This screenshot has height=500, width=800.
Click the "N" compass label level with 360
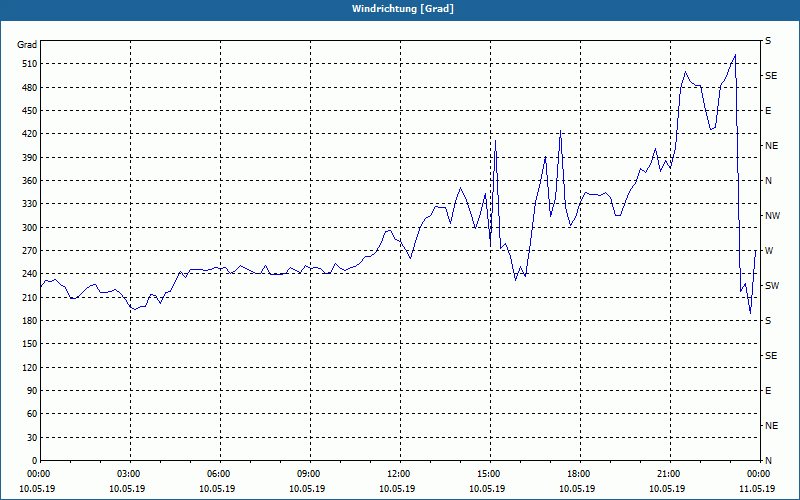pyautogui.click(x=769, y=181)
